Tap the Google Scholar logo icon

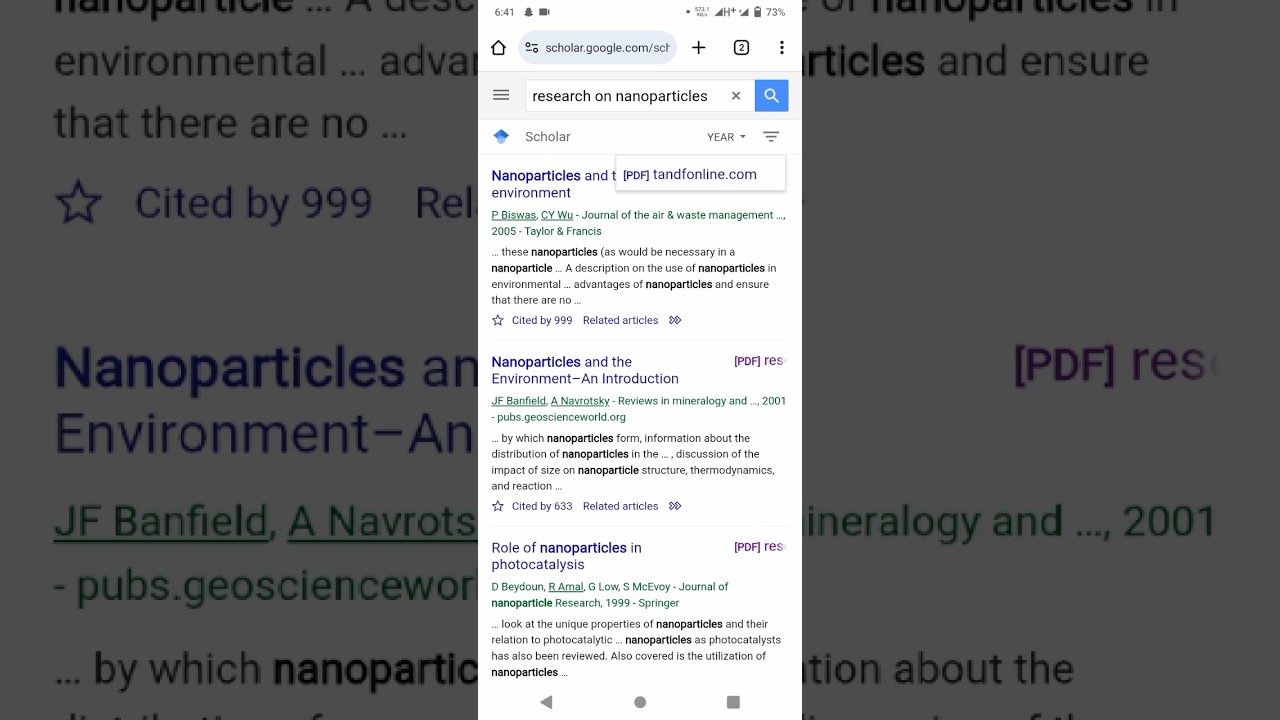[501, 136]
